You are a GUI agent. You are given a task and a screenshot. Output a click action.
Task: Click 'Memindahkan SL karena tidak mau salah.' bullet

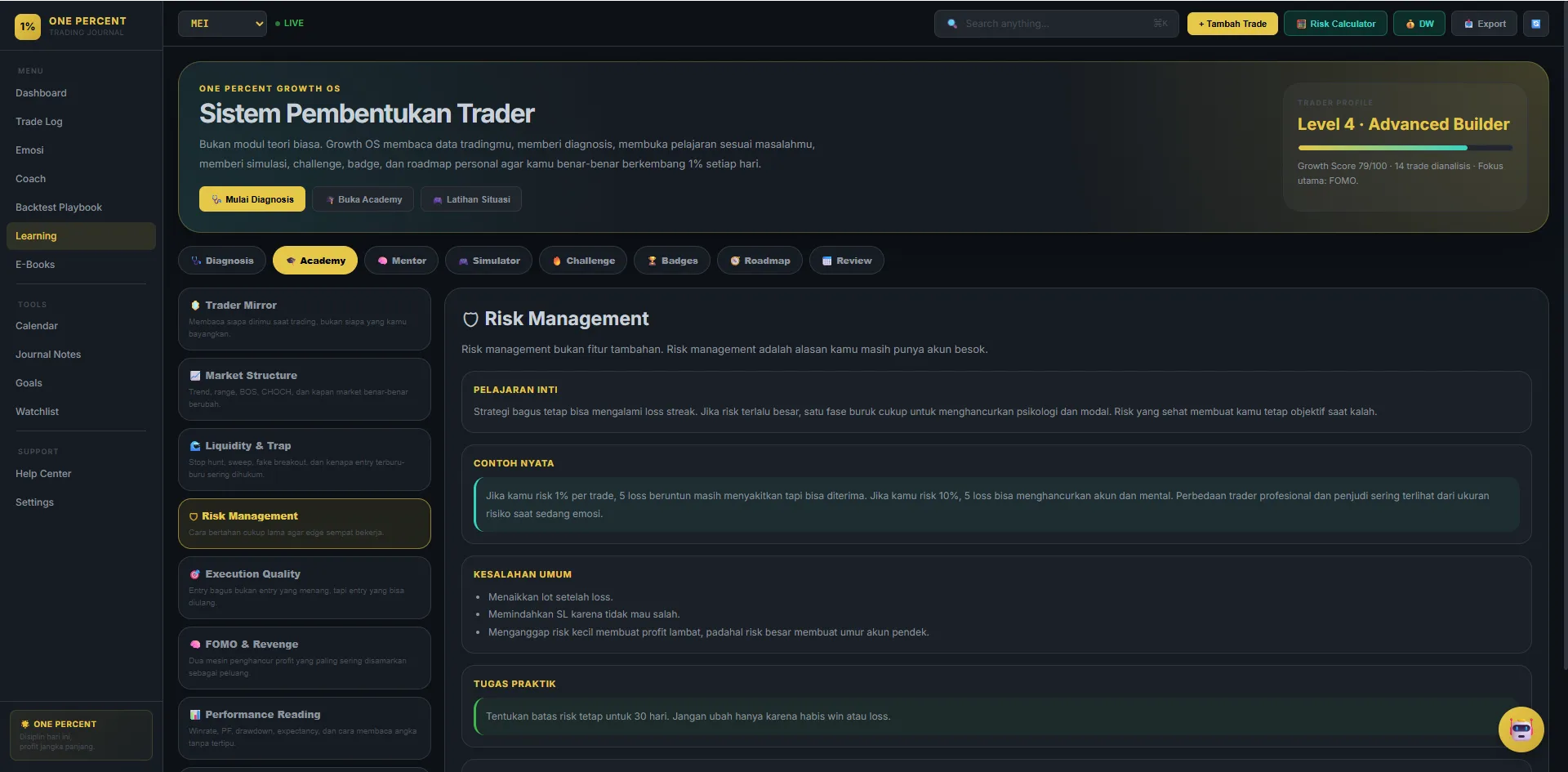tap(584, 614)
